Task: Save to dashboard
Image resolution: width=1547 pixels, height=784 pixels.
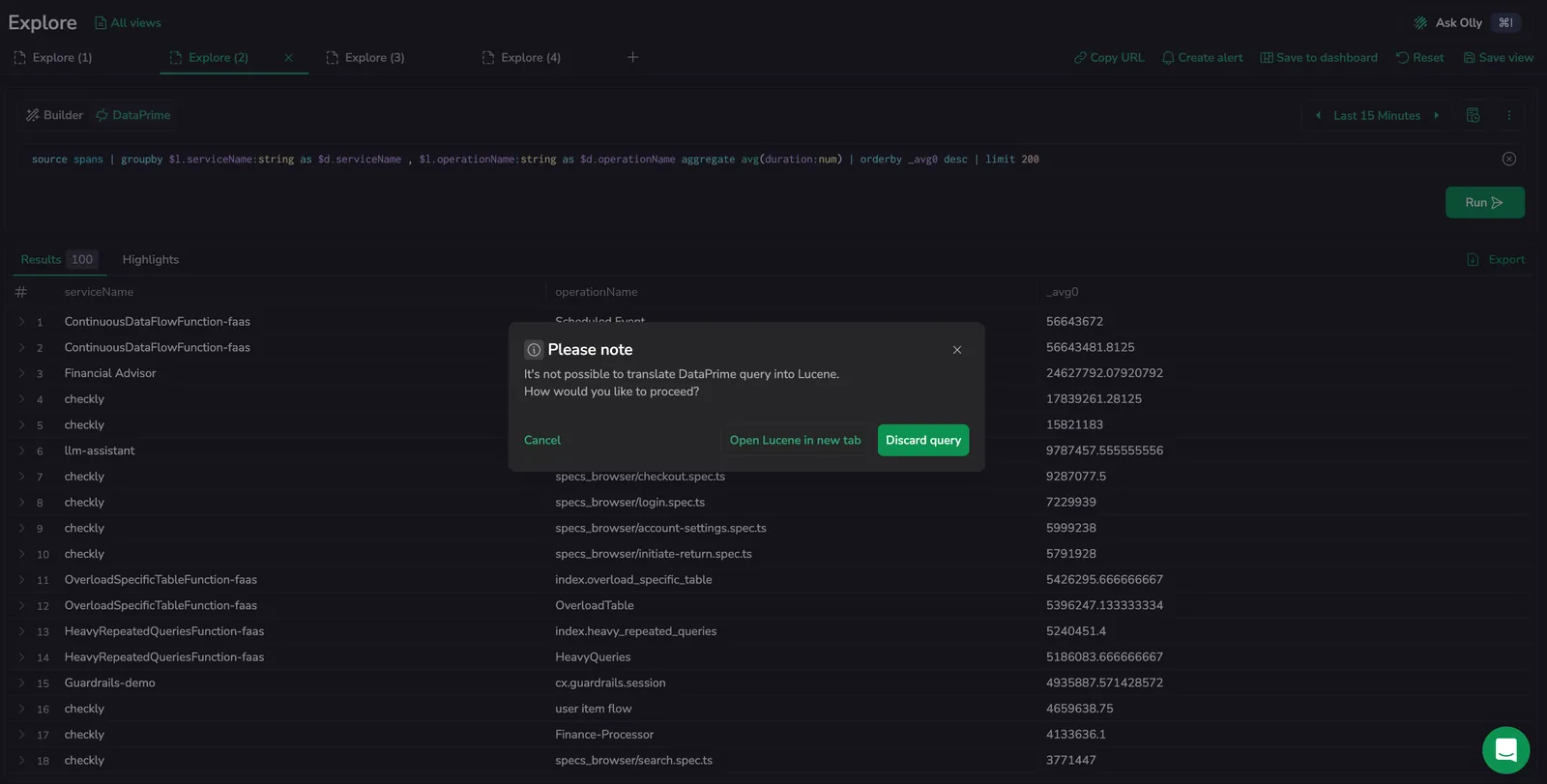Action: coord(1319,58)
